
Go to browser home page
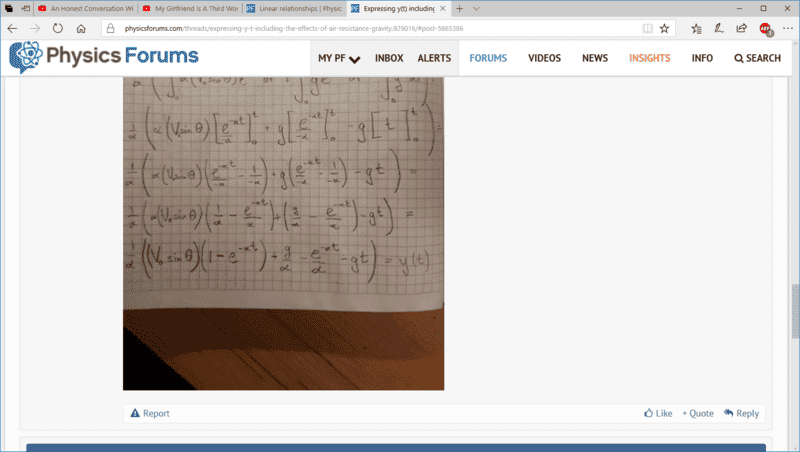[x=81, y=28]
